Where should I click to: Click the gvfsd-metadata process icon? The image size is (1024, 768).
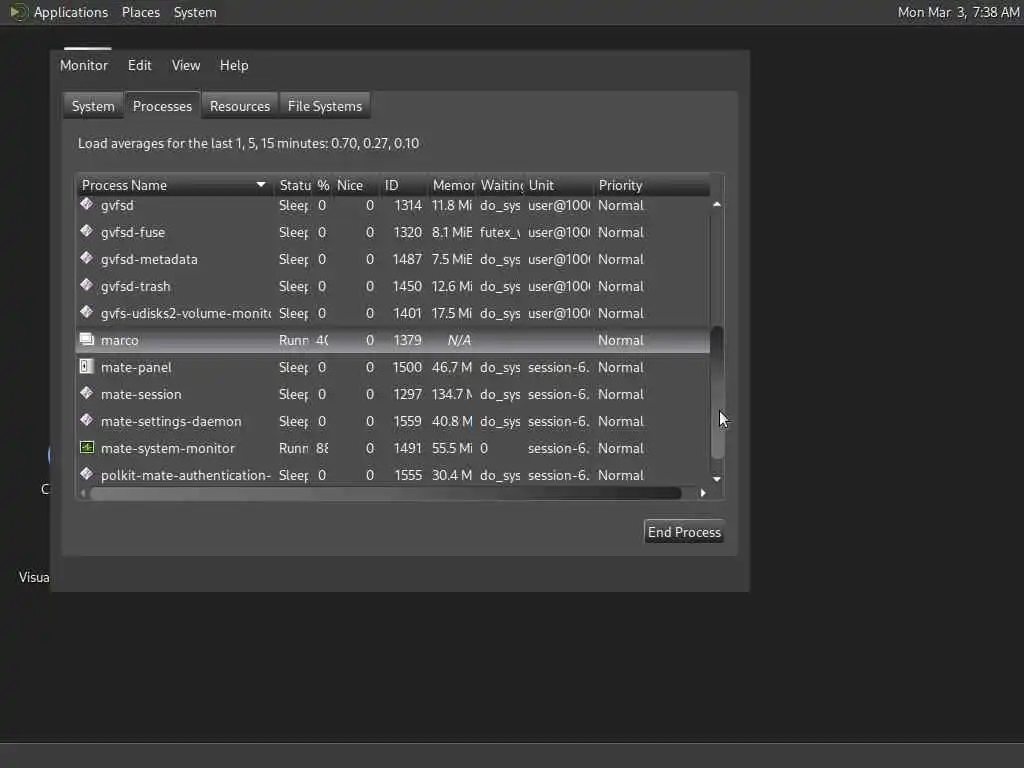87,258
